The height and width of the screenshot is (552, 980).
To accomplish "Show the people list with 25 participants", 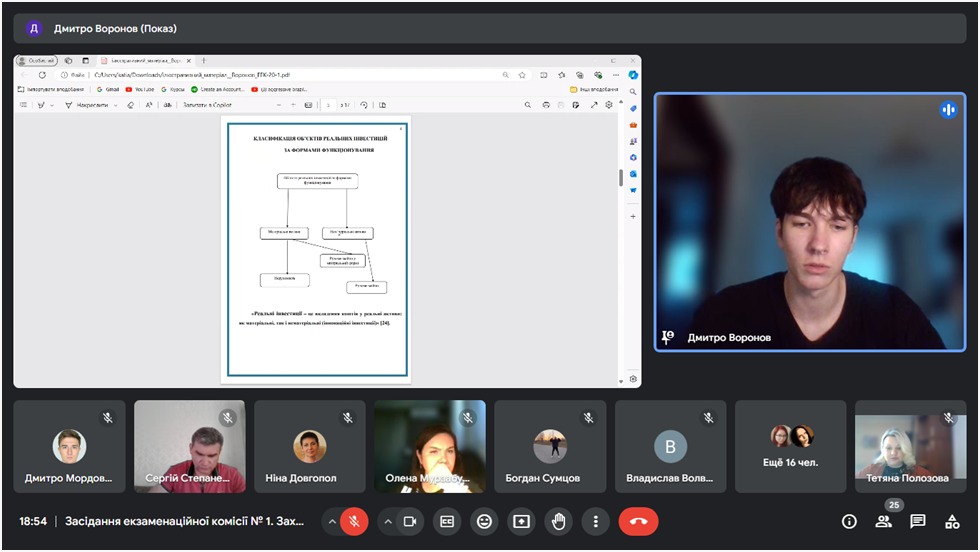I will click(x=883, y=521).
